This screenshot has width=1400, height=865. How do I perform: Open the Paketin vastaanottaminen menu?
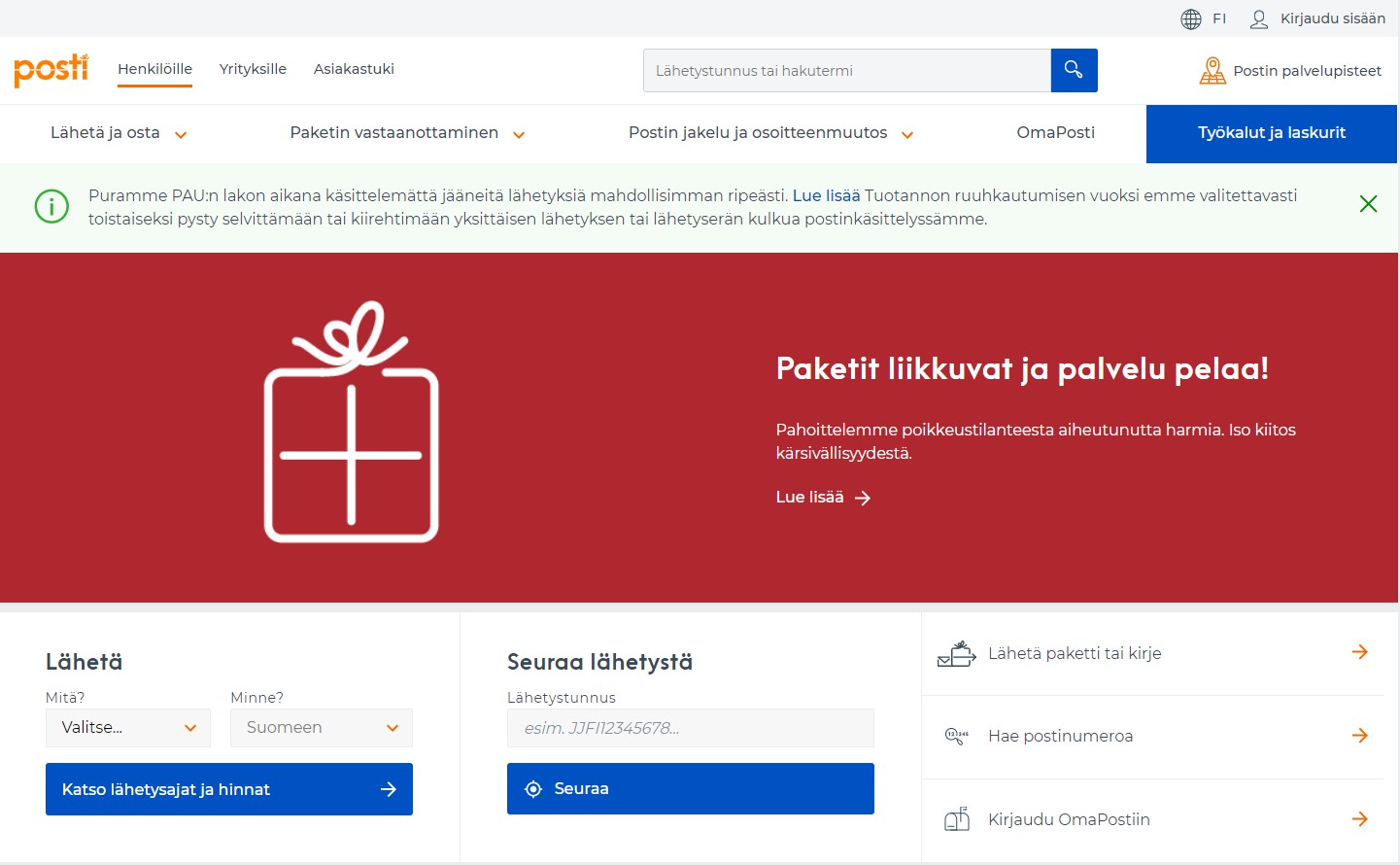[394, 133]
